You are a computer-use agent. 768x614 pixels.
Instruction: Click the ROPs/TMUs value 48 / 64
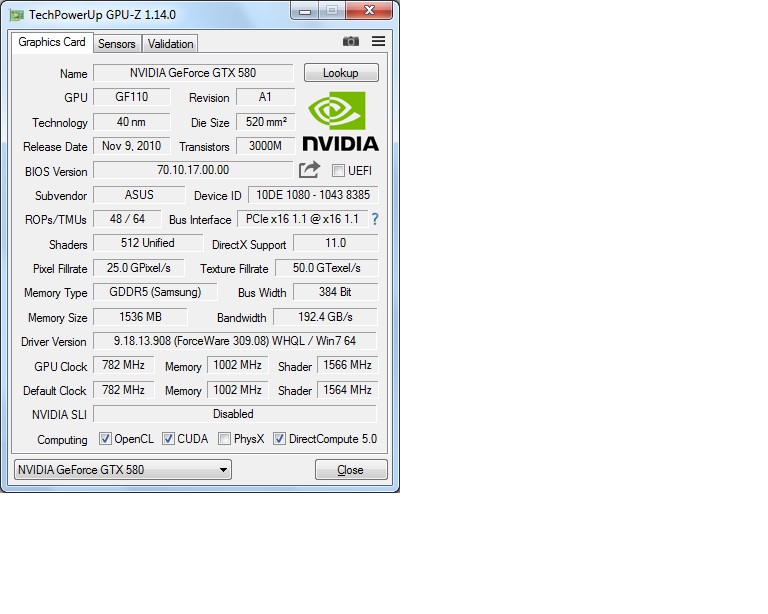(127, 219)
